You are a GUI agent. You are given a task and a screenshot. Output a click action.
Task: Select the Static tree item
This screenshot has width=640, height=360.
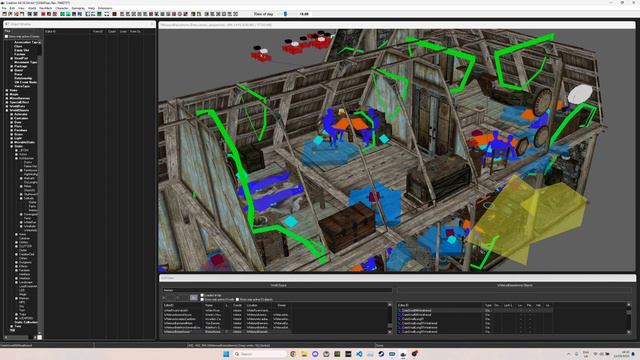tap(18, 146)
